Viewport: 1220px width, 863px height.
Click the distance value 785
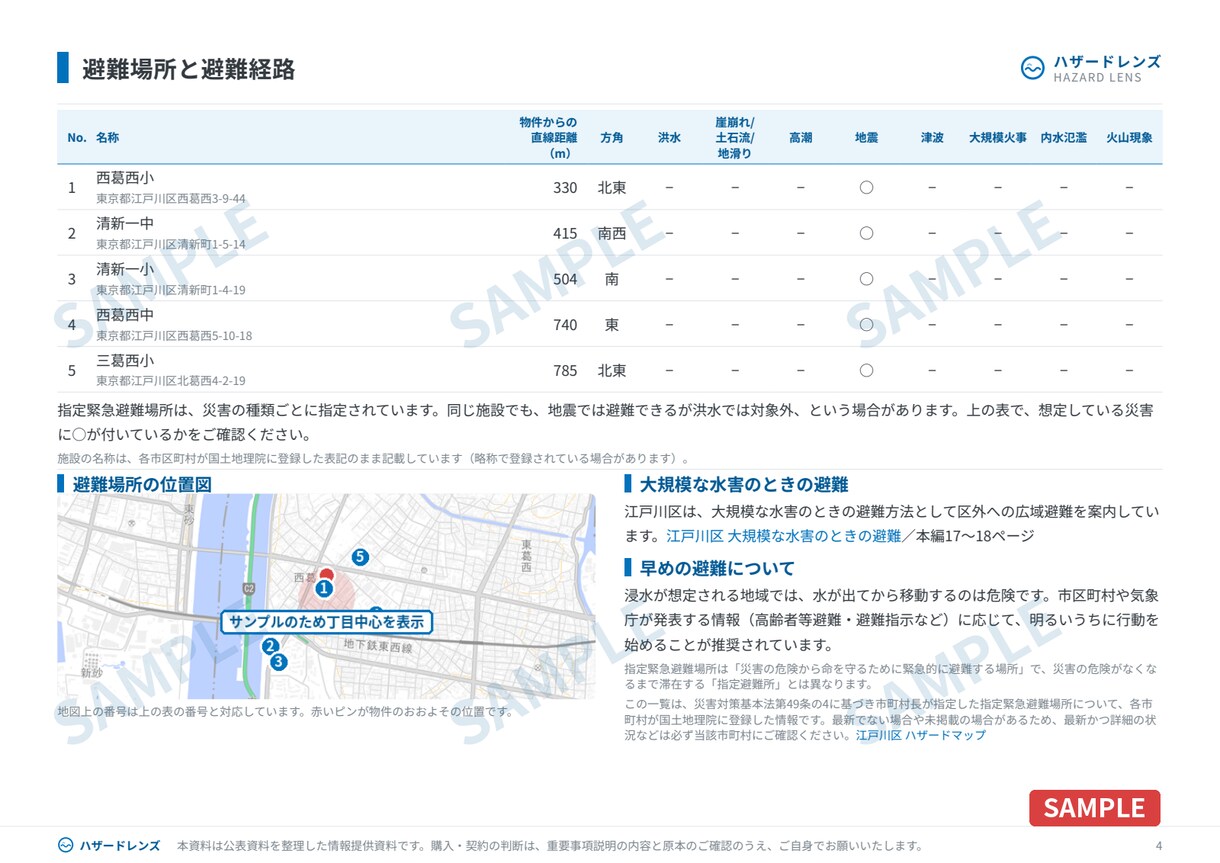565,370
